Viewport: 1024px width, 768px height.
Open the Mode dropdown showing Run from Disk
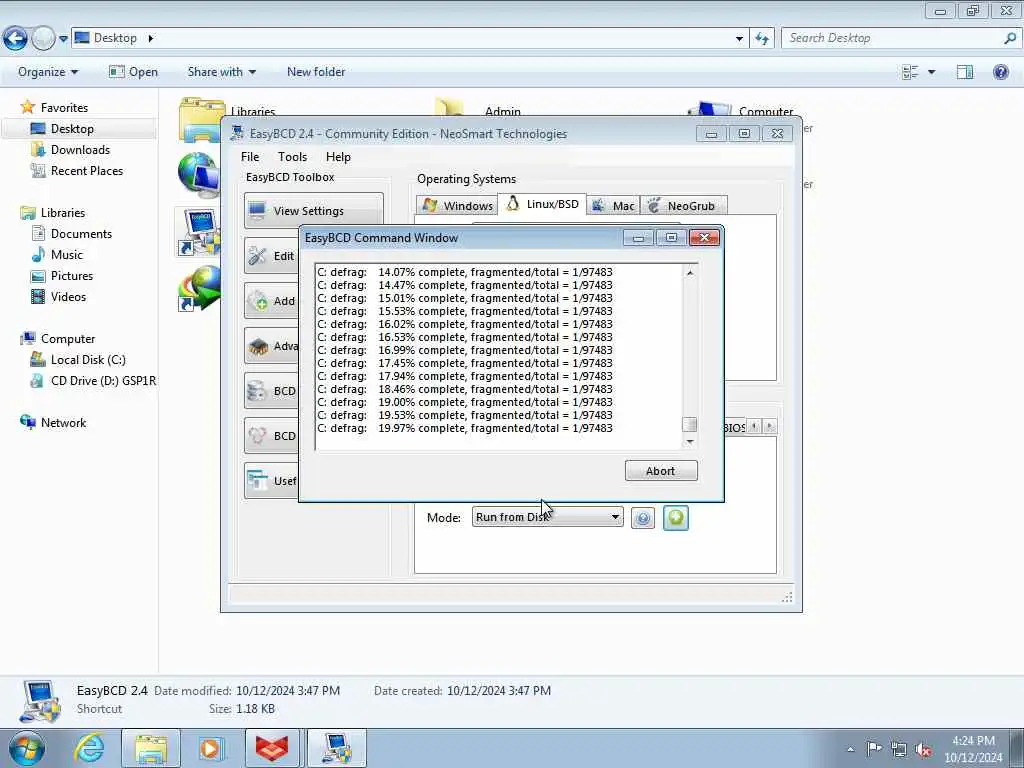[547, 517]
